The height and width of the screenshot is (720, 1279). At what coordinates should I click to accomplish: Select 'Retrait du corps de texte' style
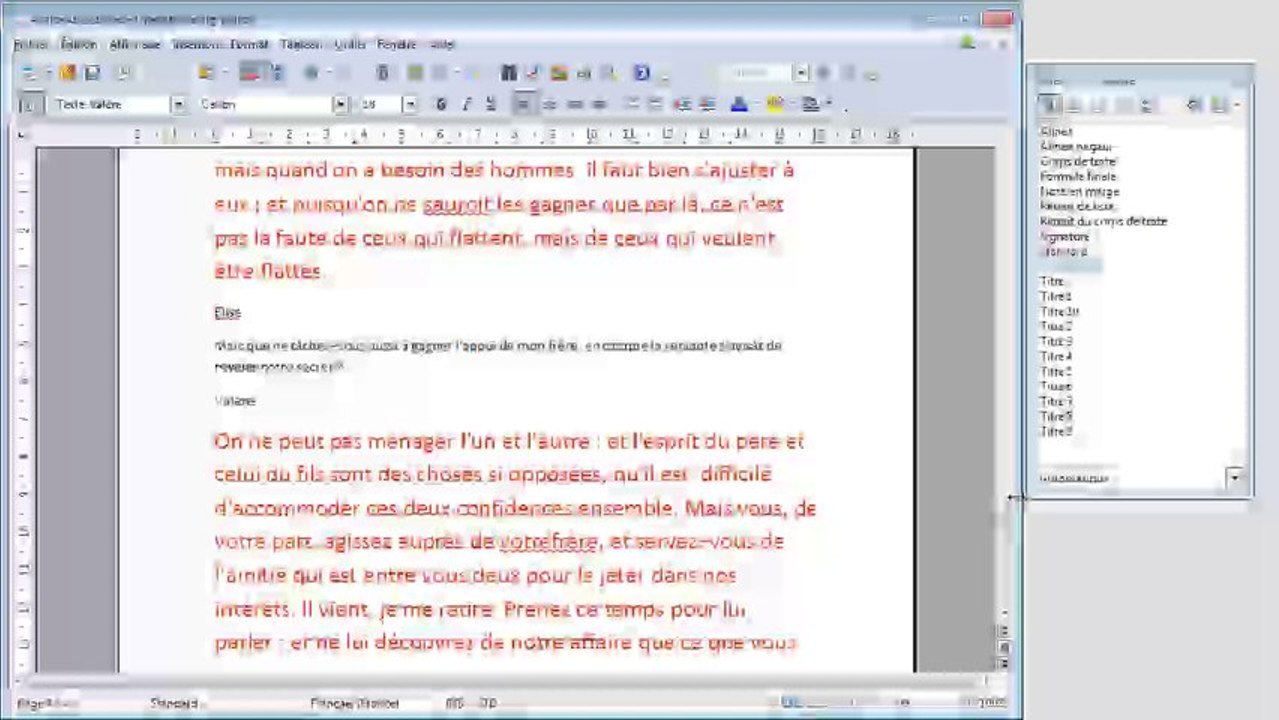pos(1103,221)
